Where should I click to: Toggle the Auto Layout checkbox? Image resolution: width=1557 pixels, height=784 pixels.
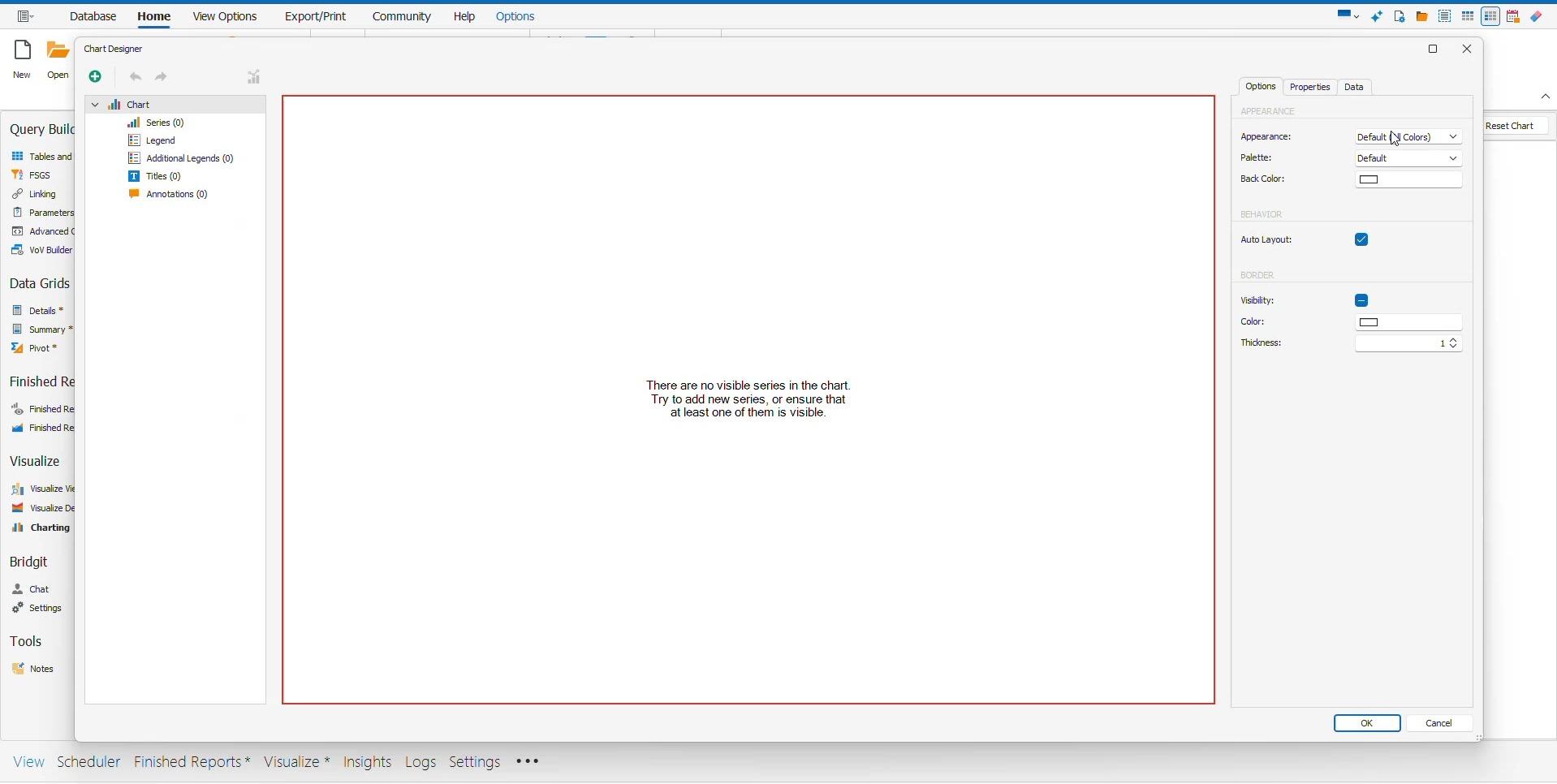(1362, 240)
